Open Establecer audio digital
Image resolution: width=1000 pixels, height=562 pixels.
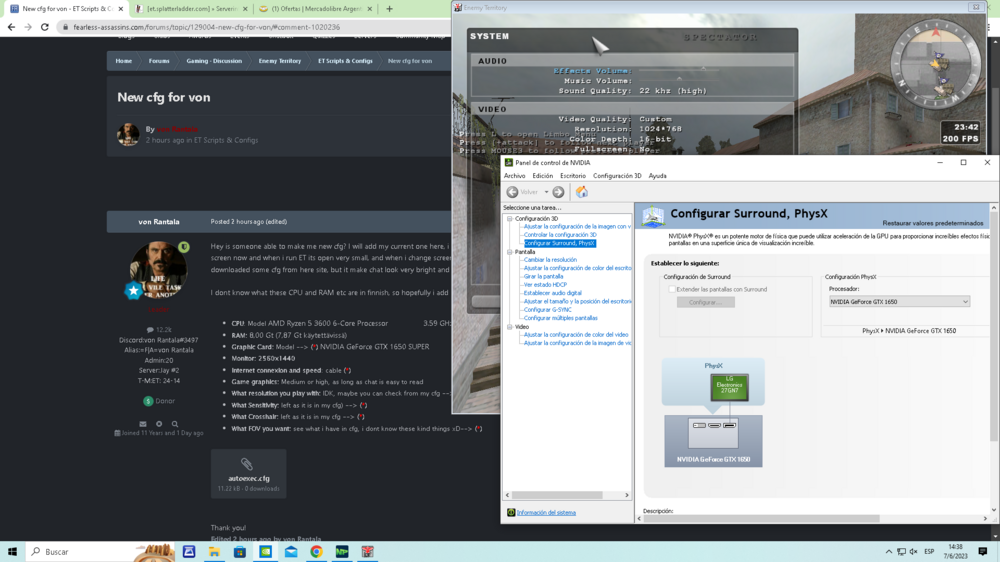point(552,293)
